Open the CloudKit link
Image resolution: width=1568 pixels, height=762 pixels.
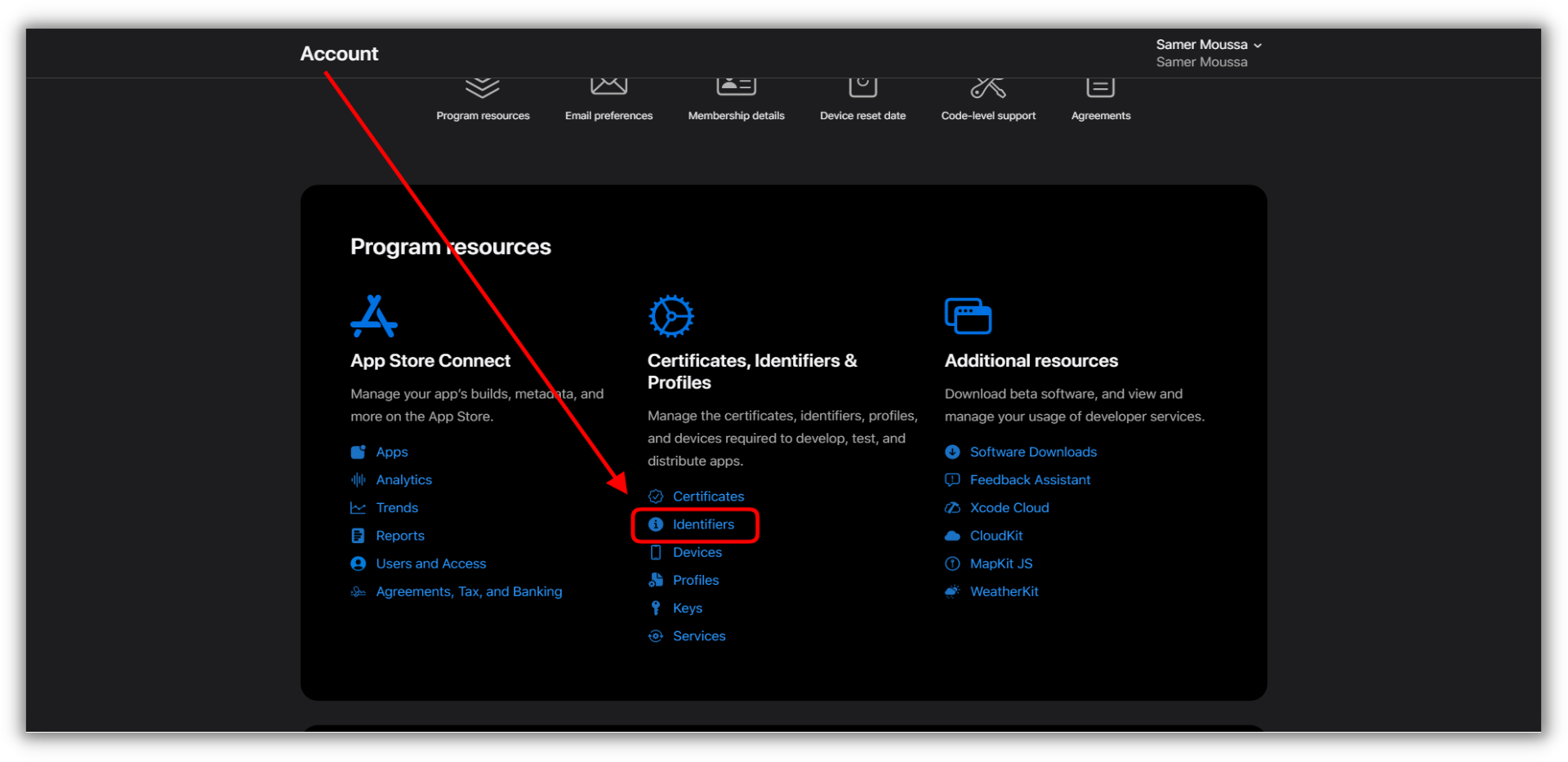[x=996, y=536]
